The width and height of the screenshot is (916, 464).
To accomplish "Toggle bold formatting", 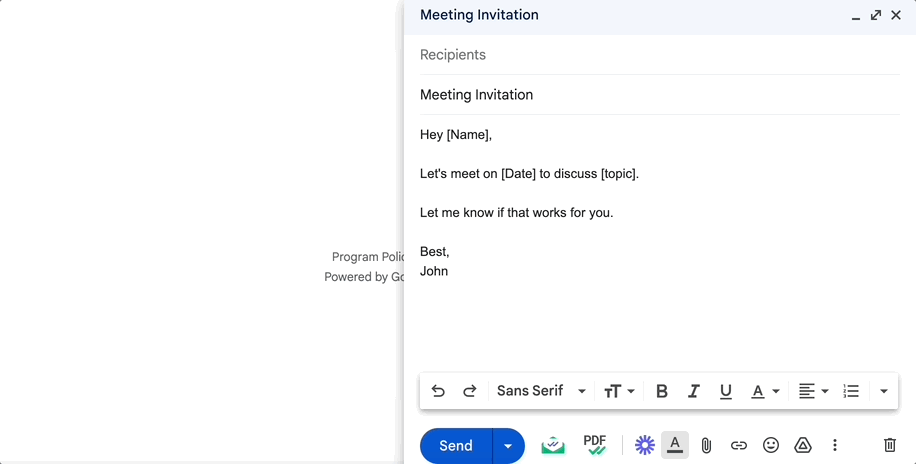I will (x=661, y=391).
